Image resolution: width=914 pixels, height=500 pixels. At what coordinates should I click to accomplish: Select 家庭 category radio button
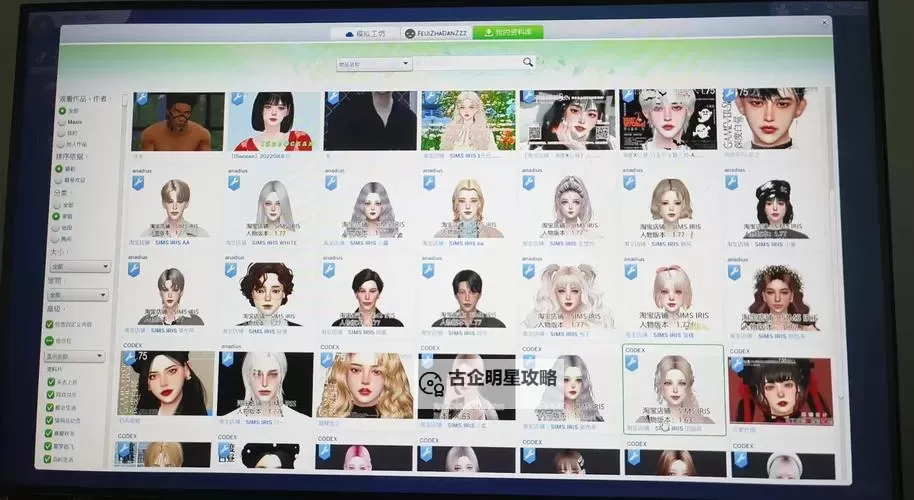click(x=57, y=216)
